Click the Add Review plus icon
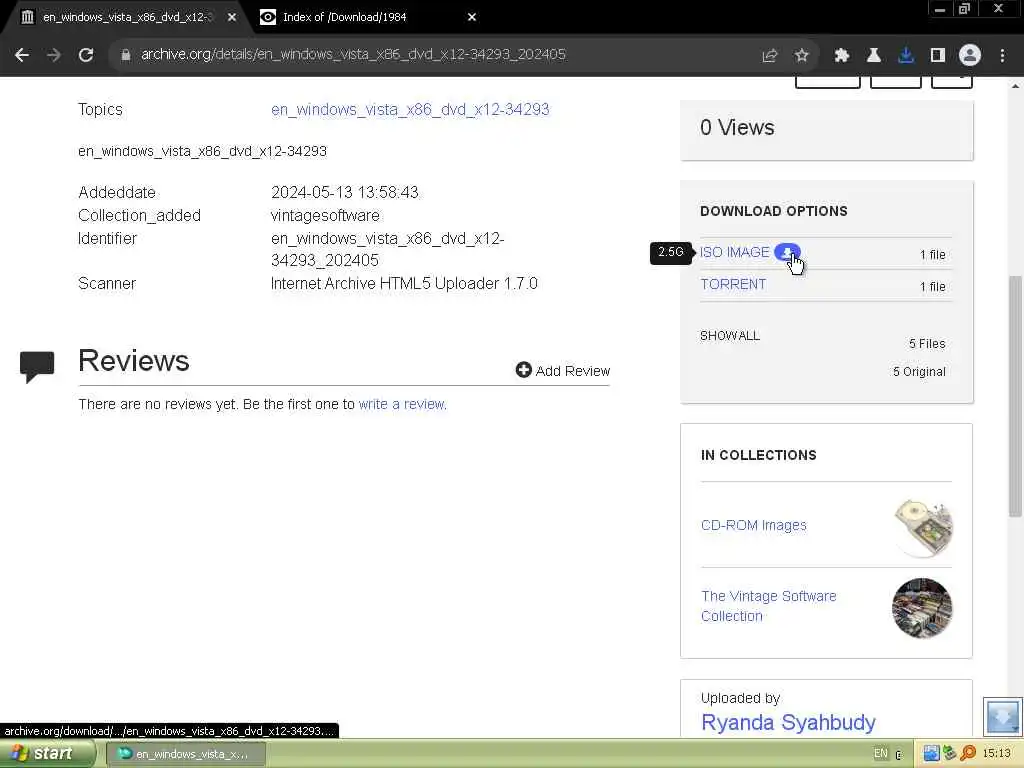Screen dimensions: 1024x768 point(523,370)
